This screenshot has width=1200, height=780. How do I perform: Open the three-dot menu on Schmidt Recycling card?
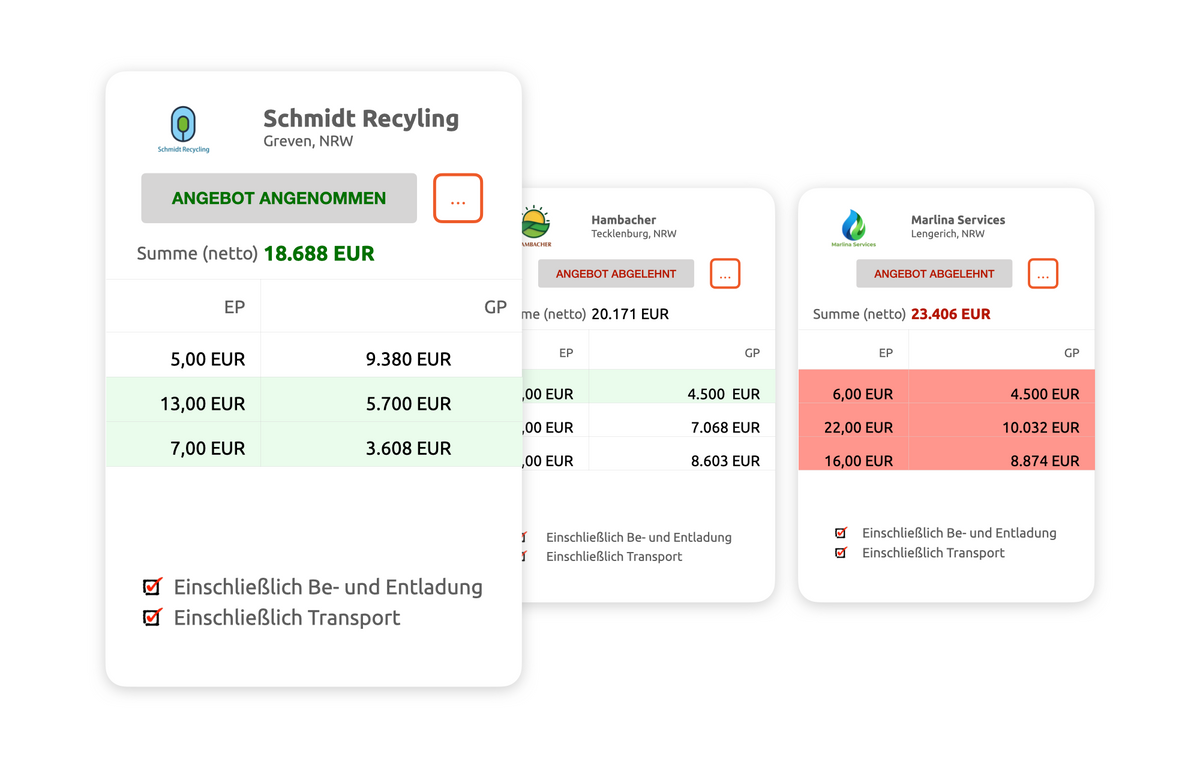tap(458, 198)
